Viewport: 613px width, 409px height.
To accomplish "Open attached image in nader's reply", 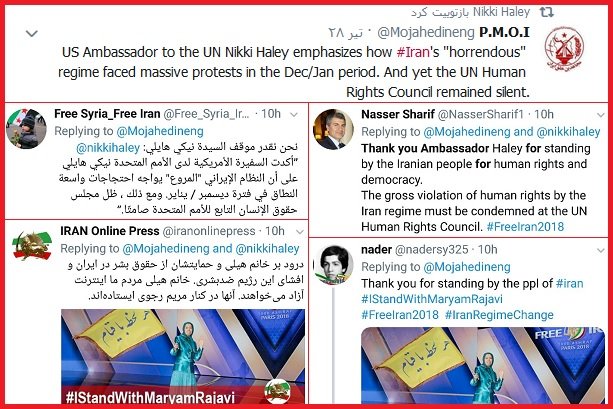I will (483, 365).
